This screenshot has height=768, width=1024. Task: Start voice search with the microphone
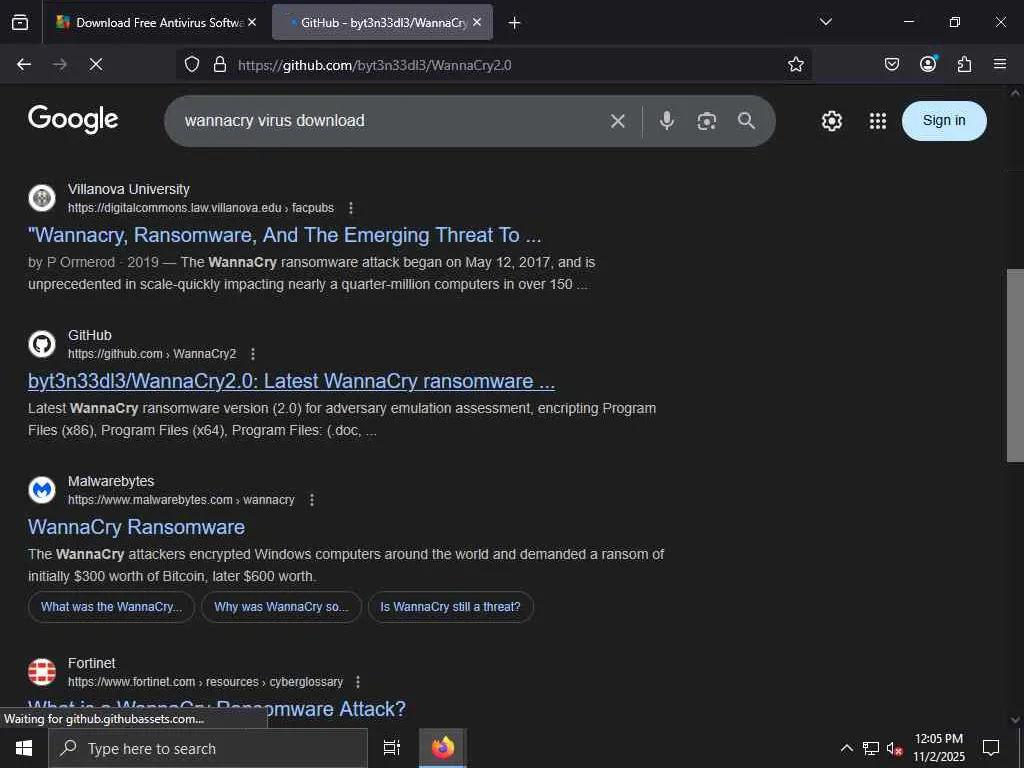pyautogui.click(x=667, y=121)
